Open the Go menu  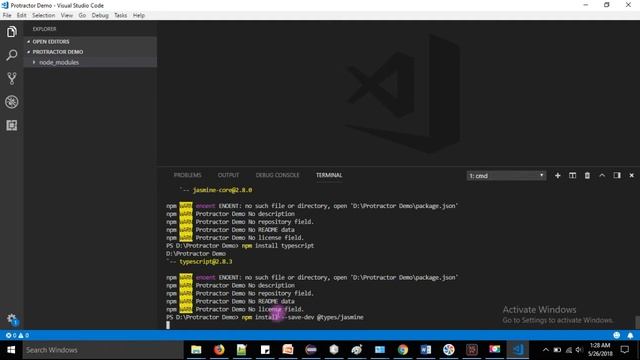pos(82,16)
